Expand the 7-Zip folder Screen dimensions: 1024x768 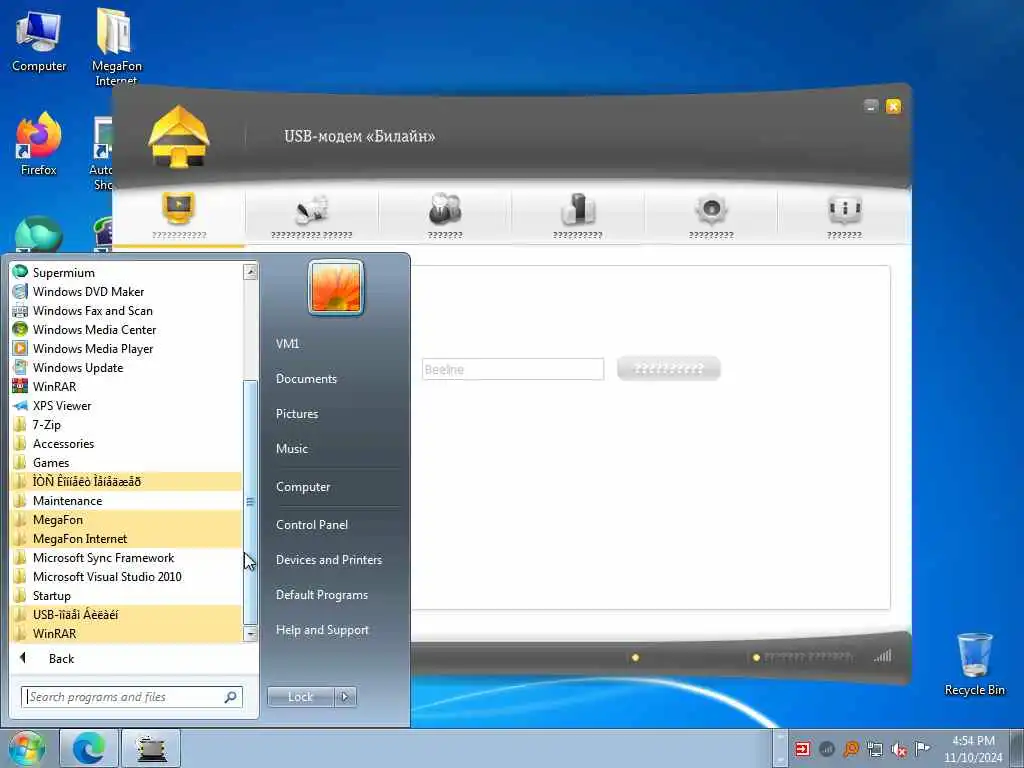click(x=126, y=424)
